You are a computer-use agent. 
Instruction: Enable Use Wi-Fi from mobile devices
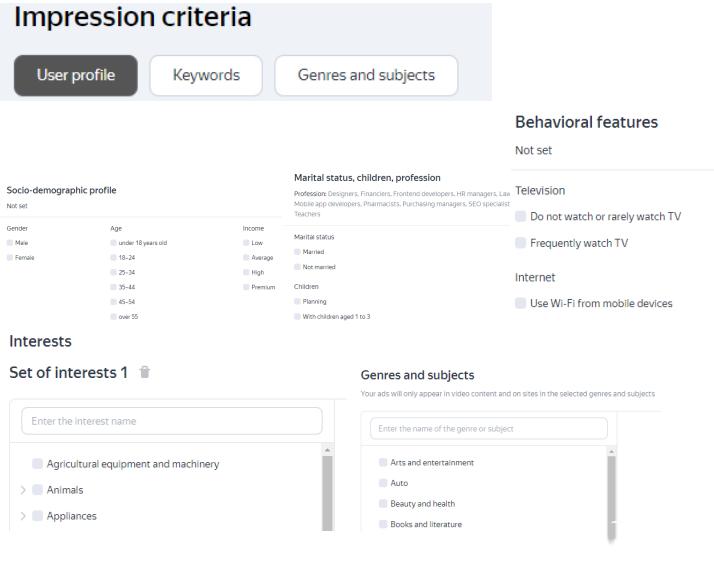click(521, 303)
